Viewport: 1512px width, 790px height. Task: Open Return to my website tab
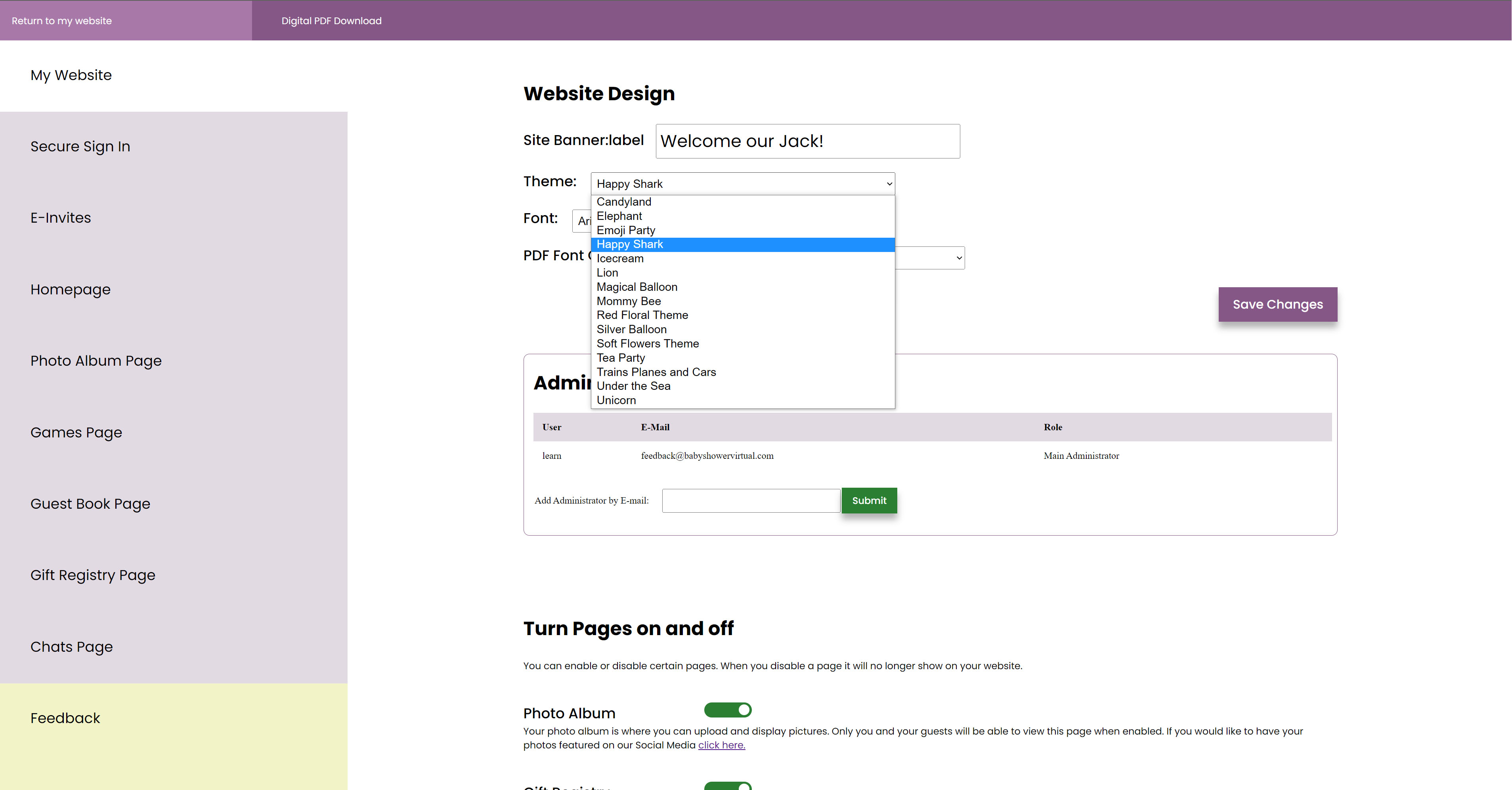(x=62, y=21)
